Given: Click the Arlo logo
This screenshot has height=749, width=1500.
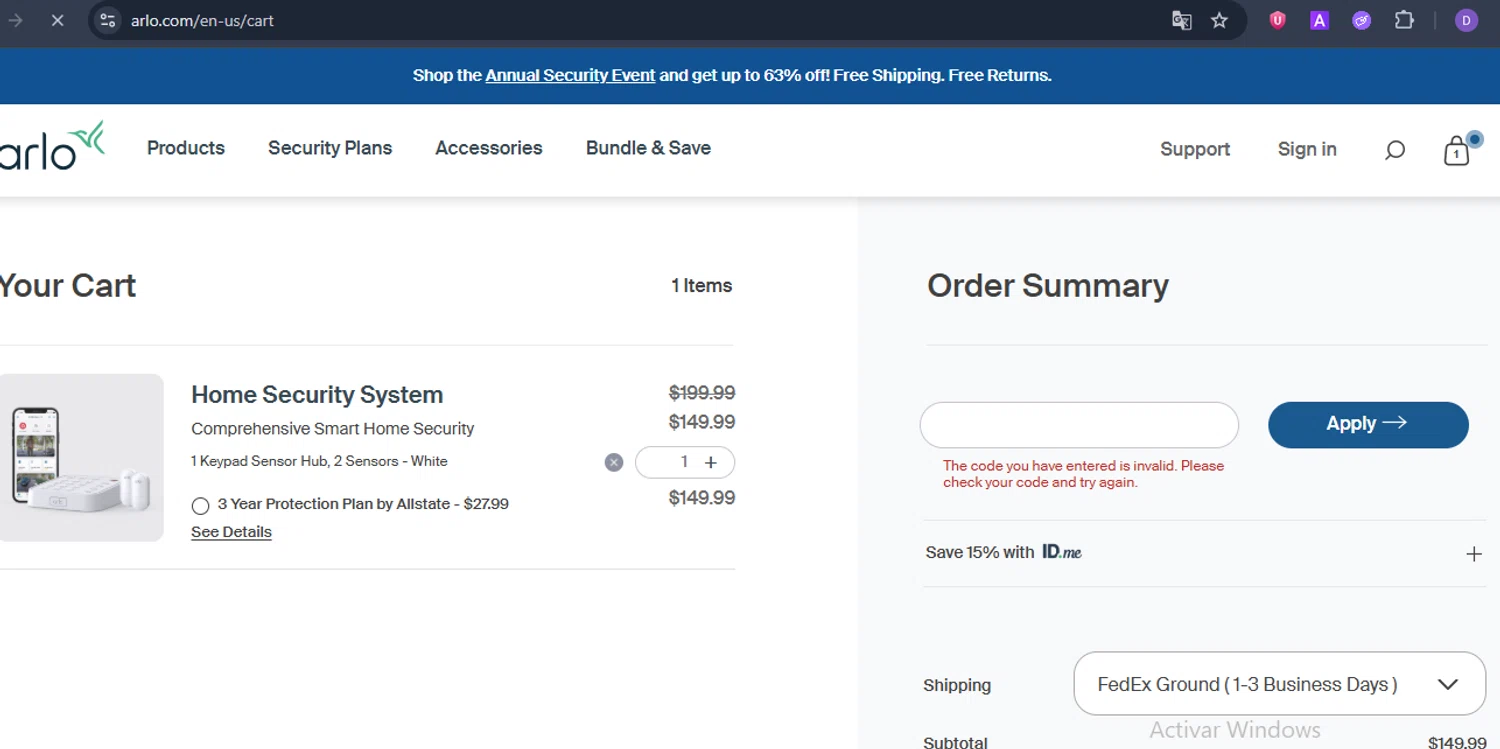Looking at the screenshot, I should 52,147.
